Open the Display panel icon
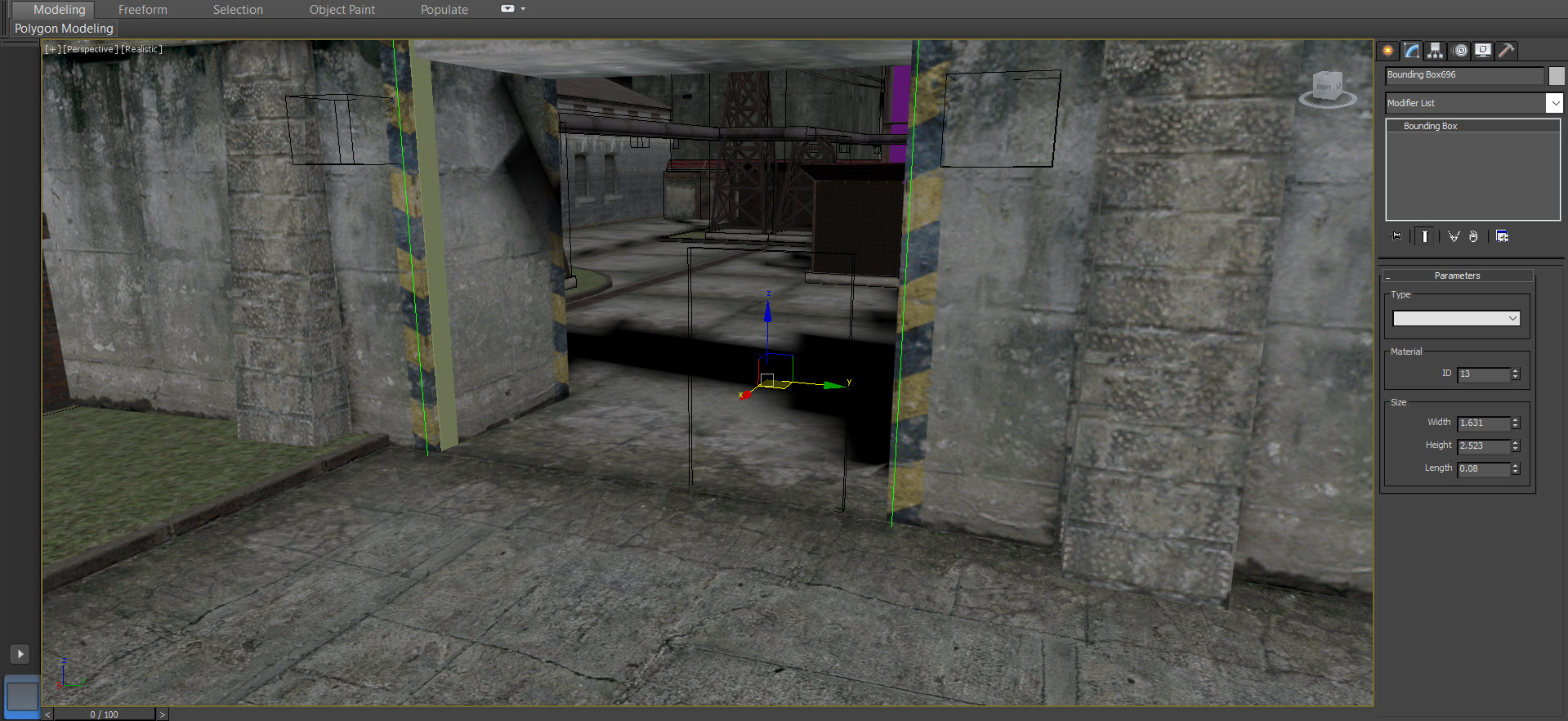This screenshot has width=1568, height=721. click(x=1482, y=51)
